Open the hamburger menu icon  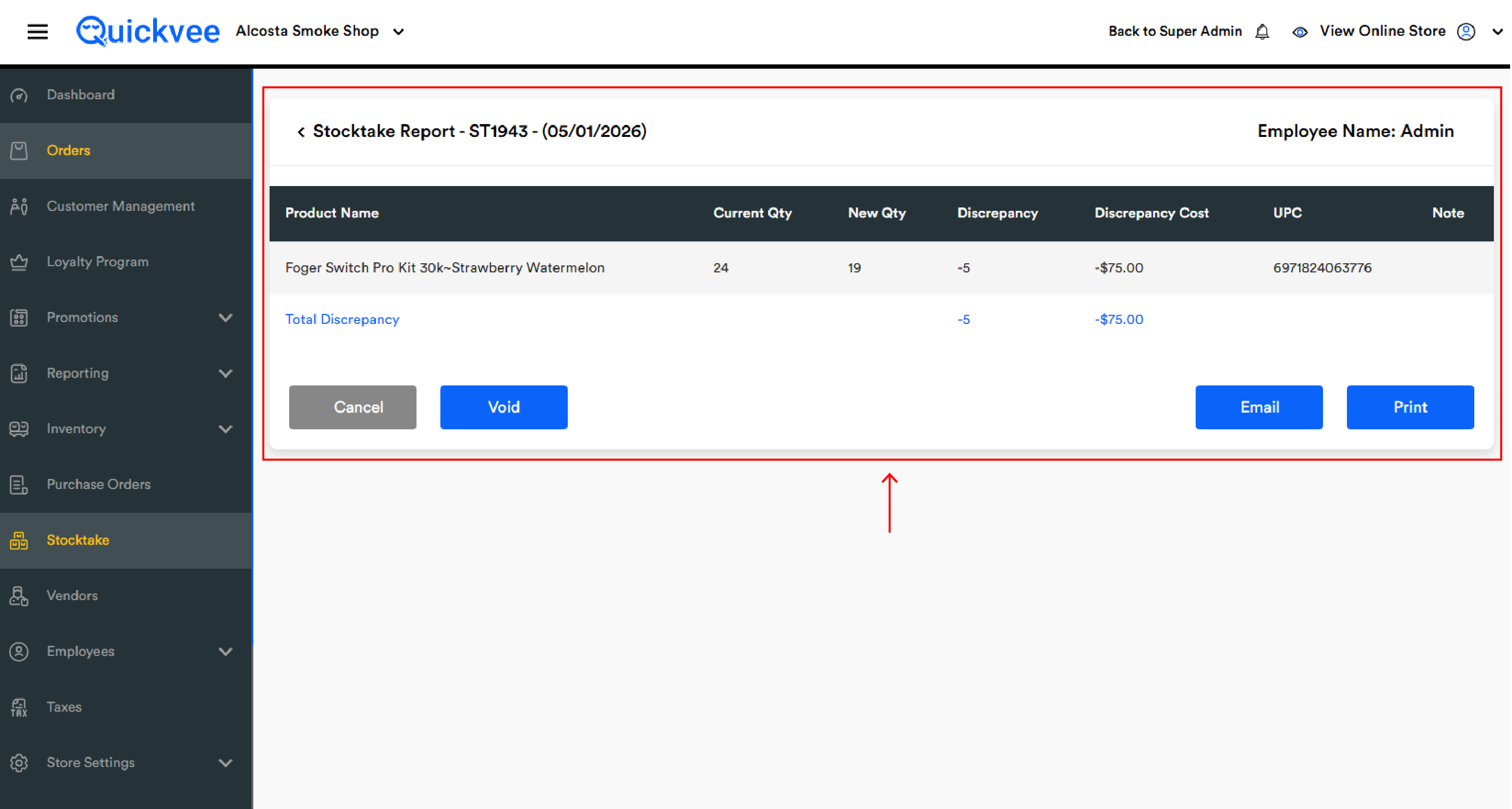(38, 31)
